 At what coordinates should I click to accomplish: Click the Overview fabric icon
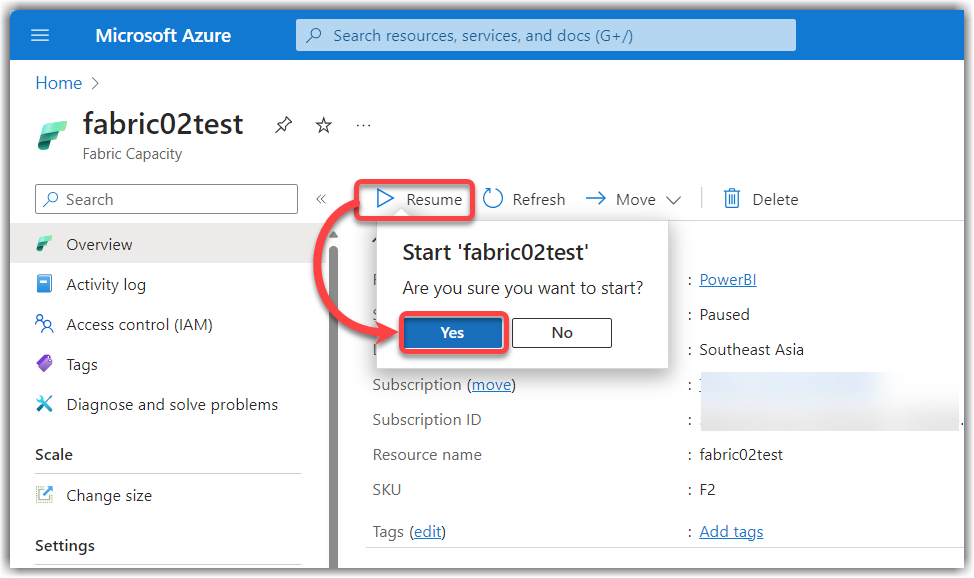[x=44, y=244]
